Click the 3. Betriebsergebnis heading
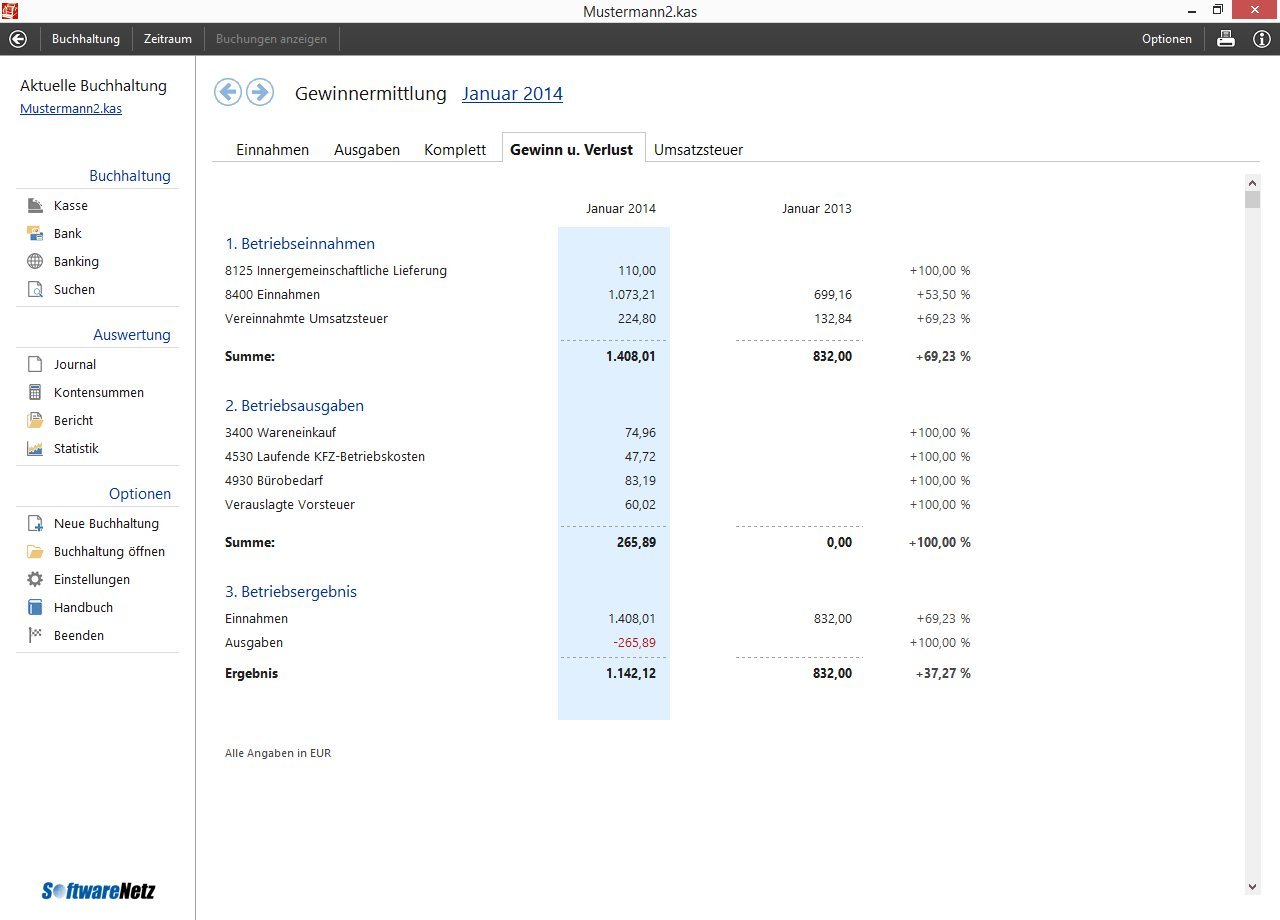This screenshot has height=920, width=1280. coord(291,592)
